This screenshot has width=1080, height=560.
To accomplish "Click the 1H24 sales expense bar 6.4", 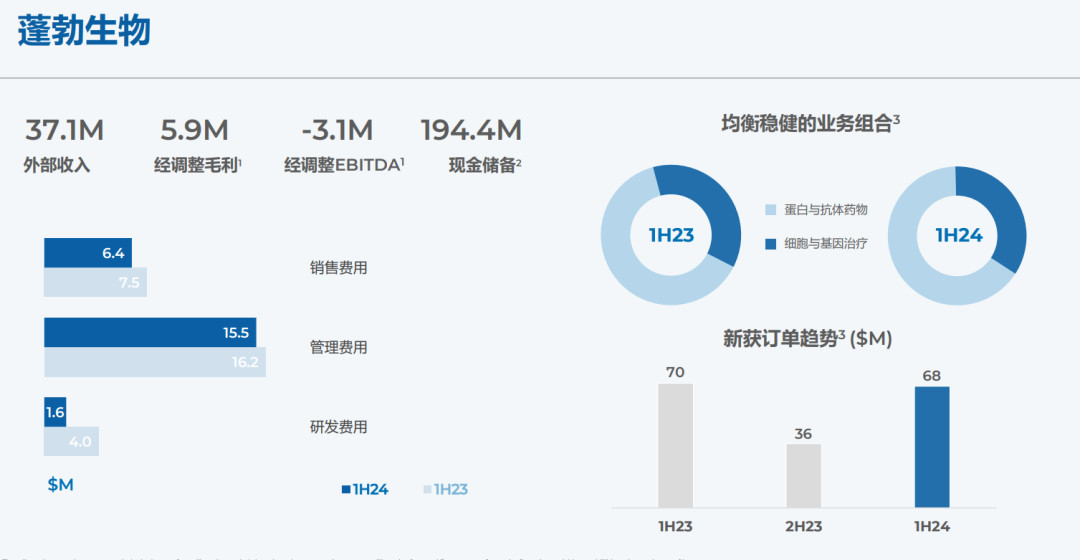I will pos(88,253).
